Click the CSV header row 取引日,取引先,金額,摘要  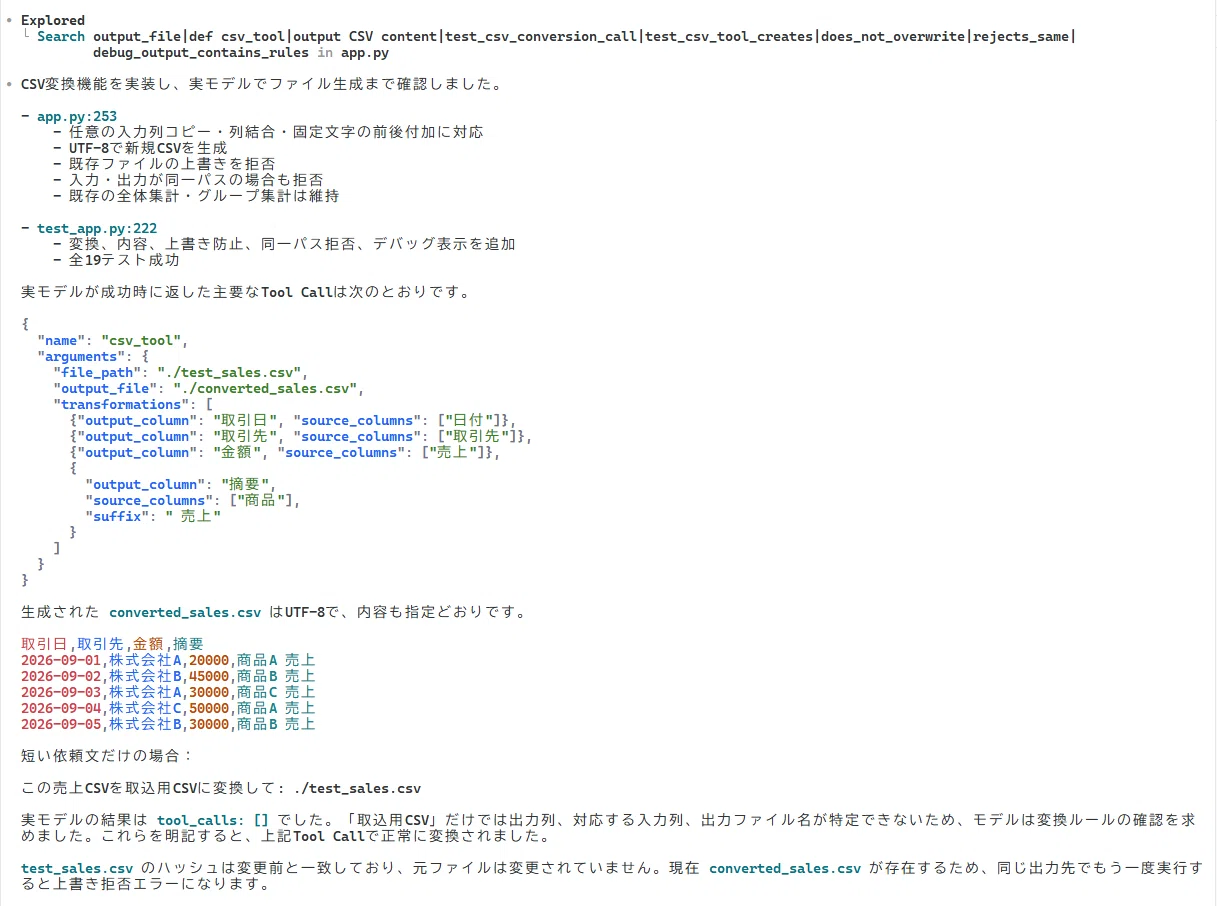coord(112,644)
